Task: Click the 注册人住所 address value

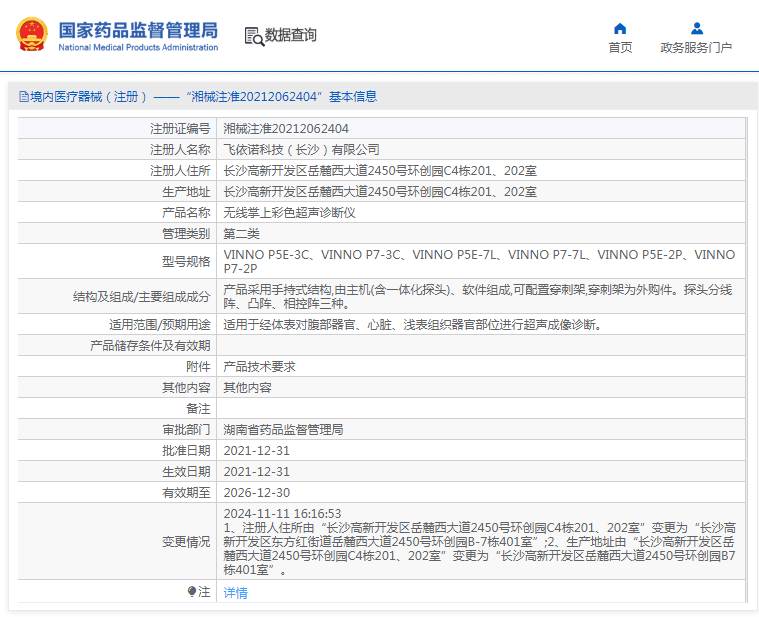Action: [x=380, y=171]
